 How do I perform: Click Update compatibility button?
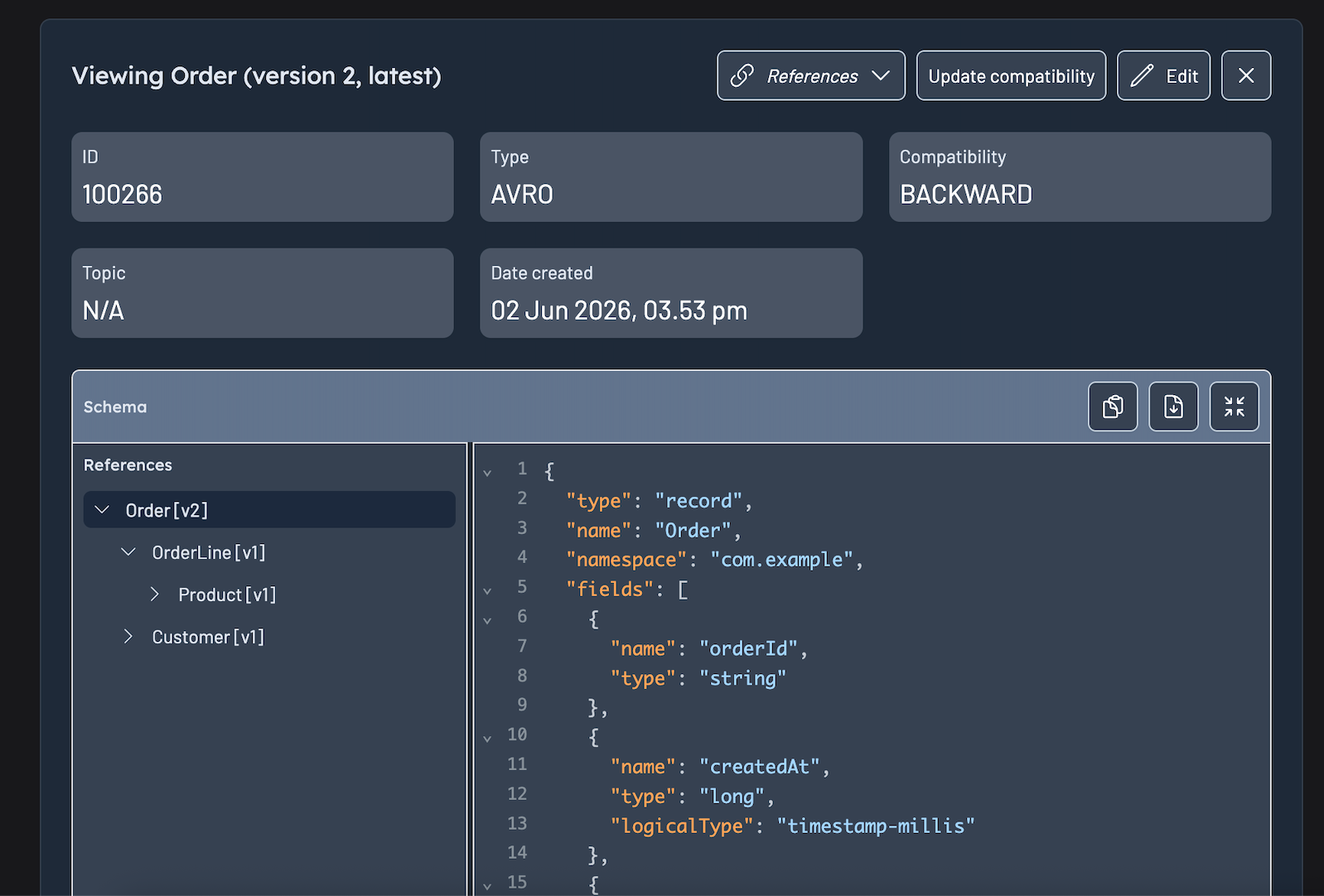(x=1011, y=75)
